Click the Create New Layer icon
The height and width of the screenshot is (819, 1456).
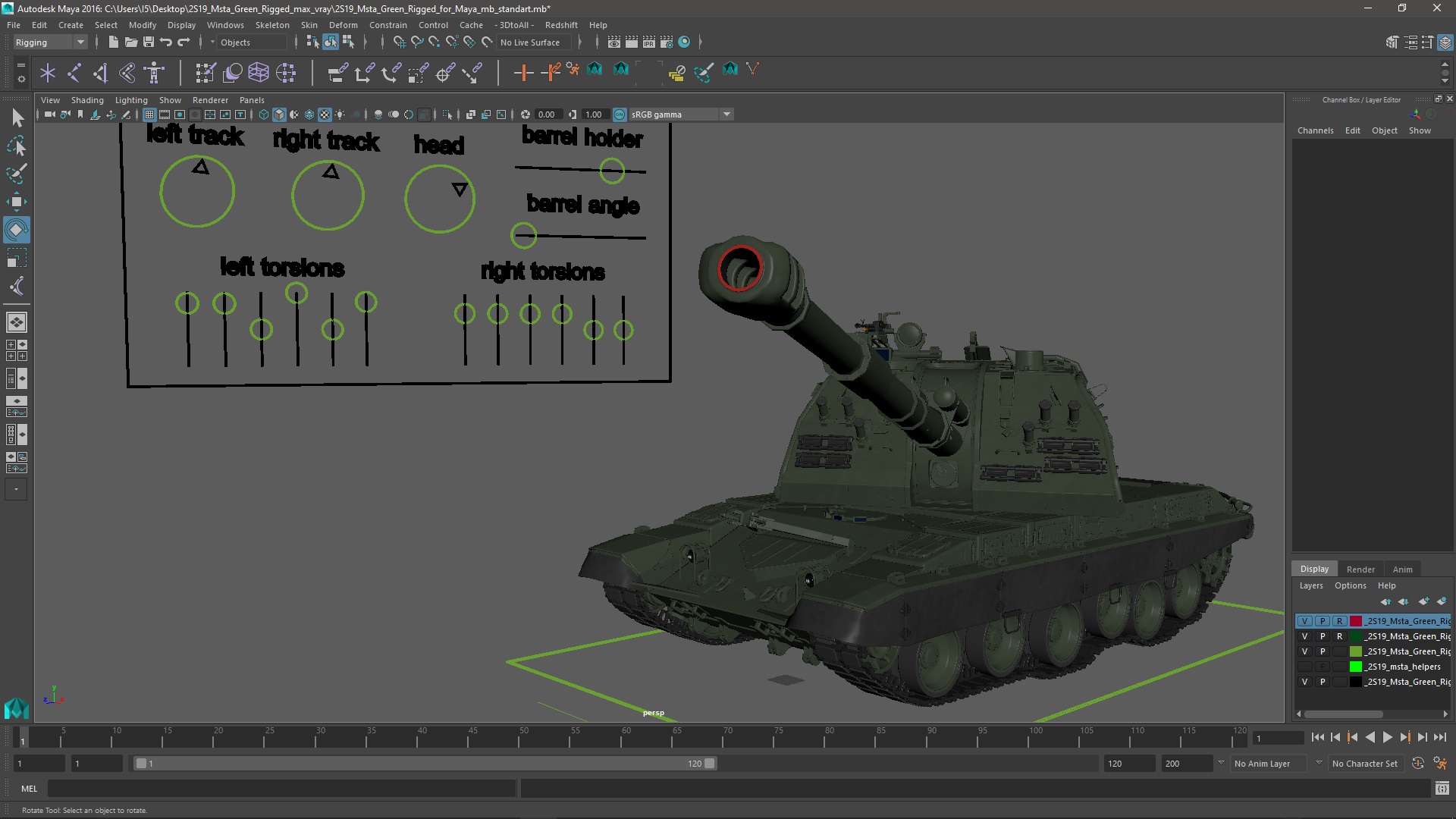tap(1423, 601)
